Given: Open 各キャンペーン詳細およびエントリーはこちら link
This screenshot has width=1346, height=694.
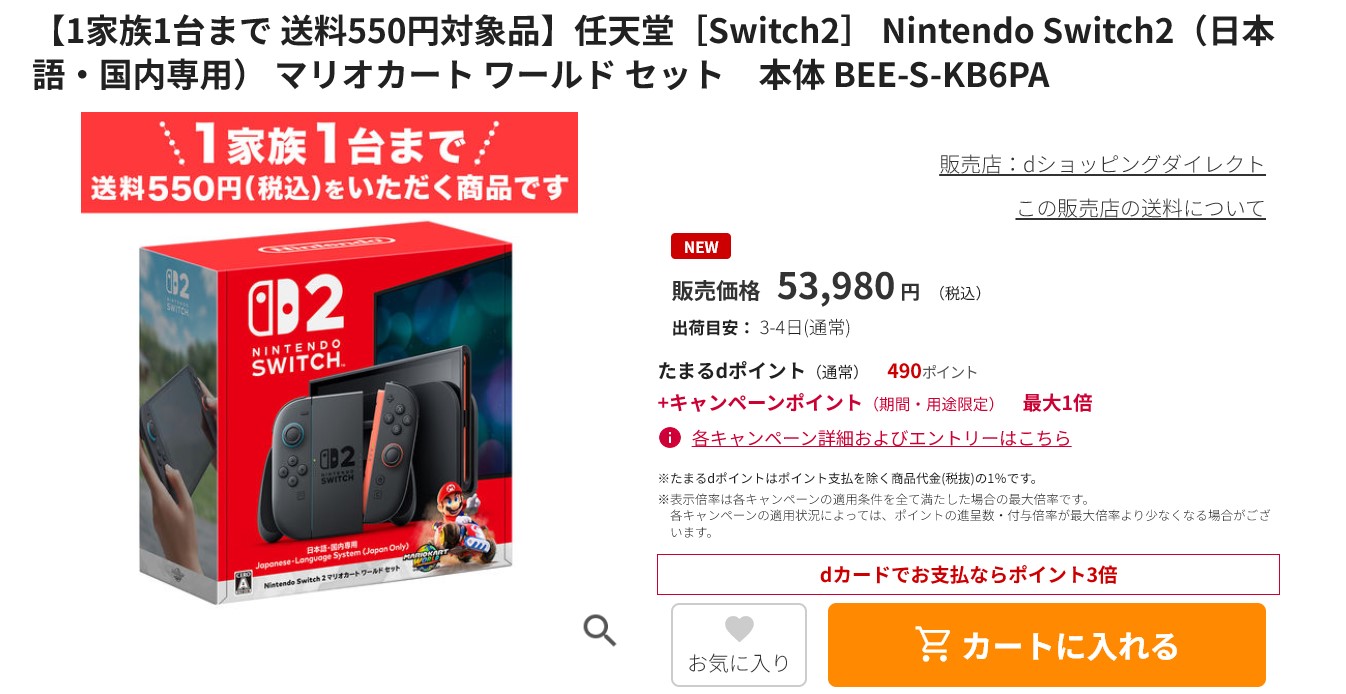Looking at the screenshot, I should 881,438.
